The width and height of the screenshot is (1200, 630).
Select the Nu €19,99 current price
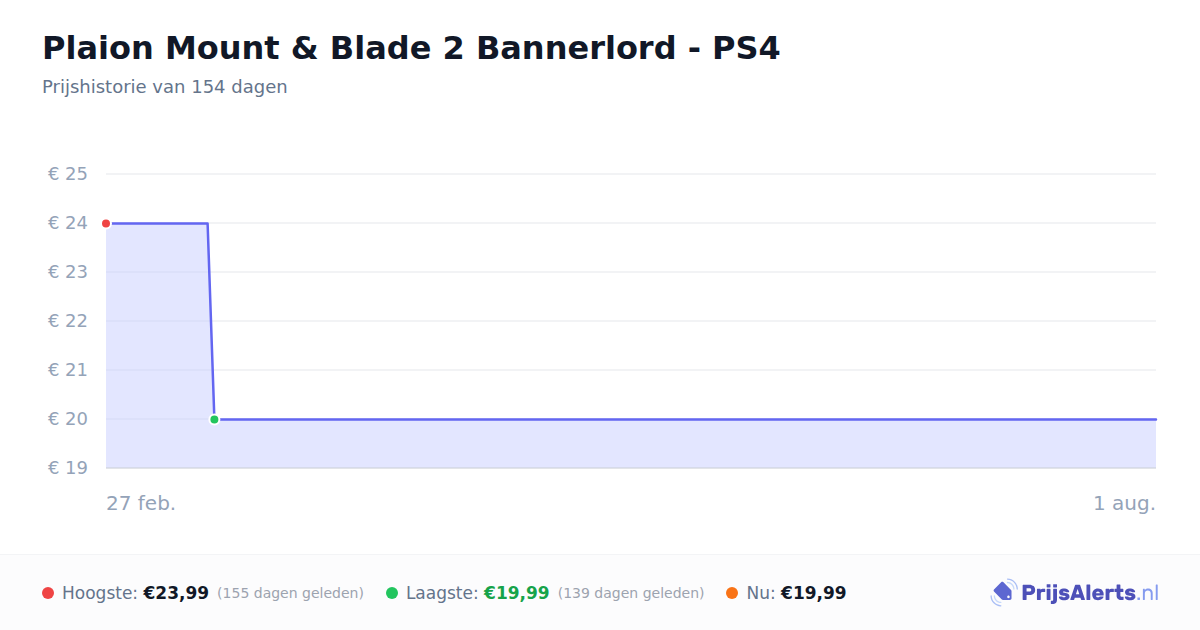pos(813,593)
